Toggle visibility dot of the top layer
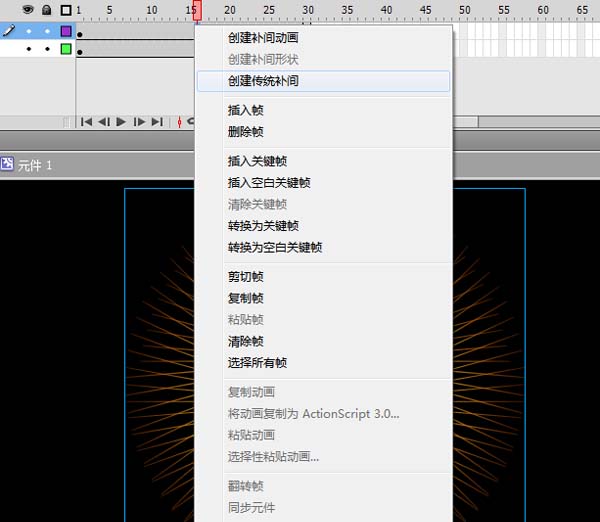Screen dimensions: 600x522 29,31
